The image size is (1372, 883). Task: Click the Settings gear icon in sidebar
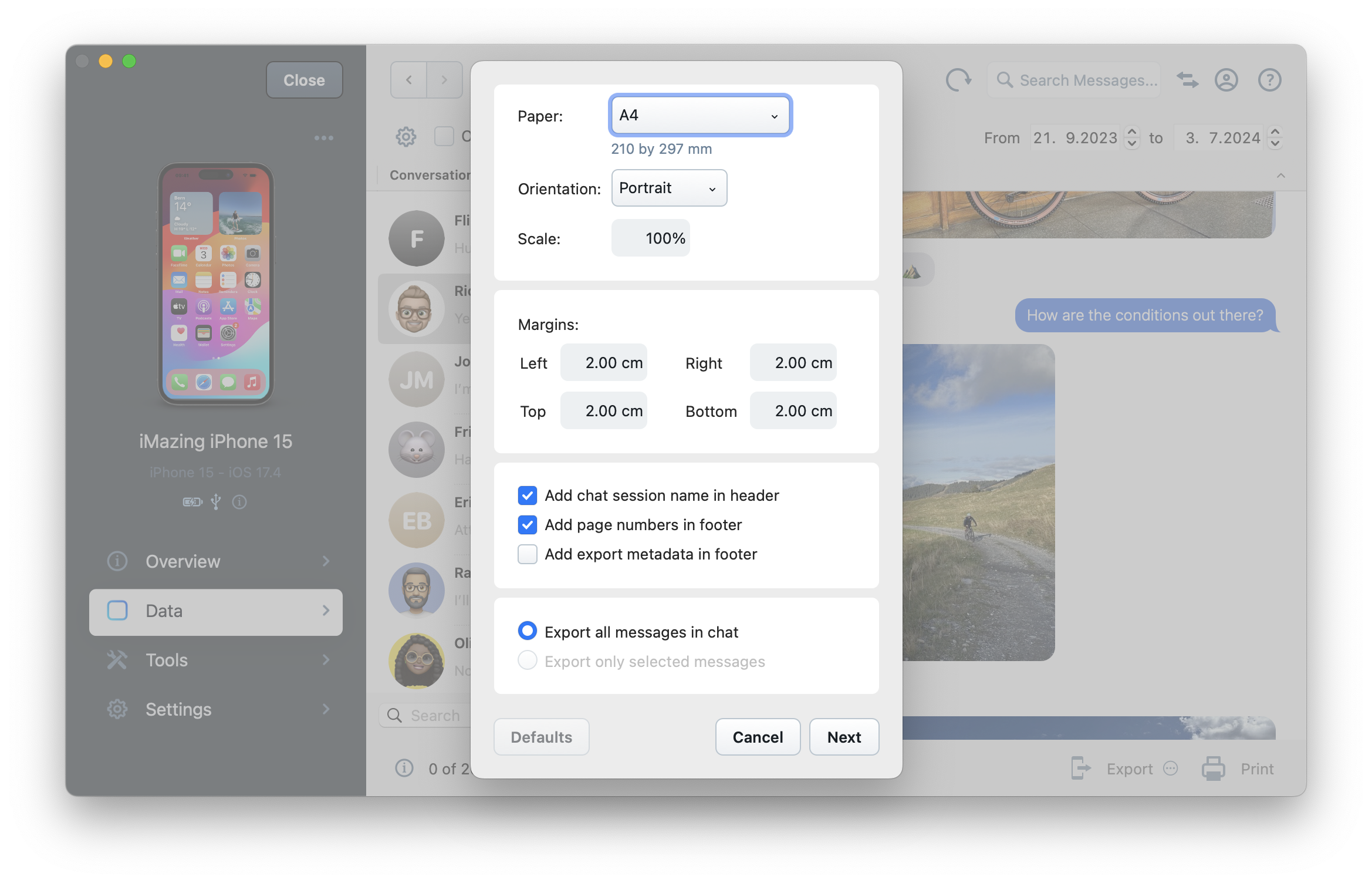(x=117, y=709)
